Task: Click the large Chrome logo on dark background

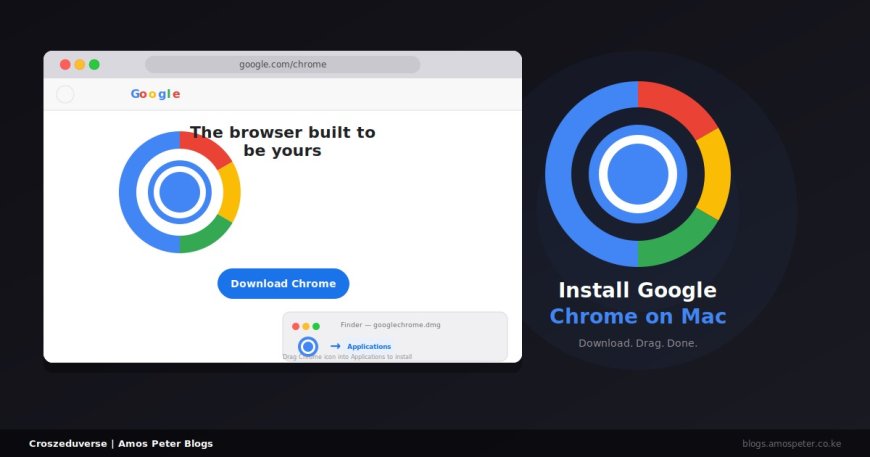Action: pyautogui.click(x=638, y=174)
